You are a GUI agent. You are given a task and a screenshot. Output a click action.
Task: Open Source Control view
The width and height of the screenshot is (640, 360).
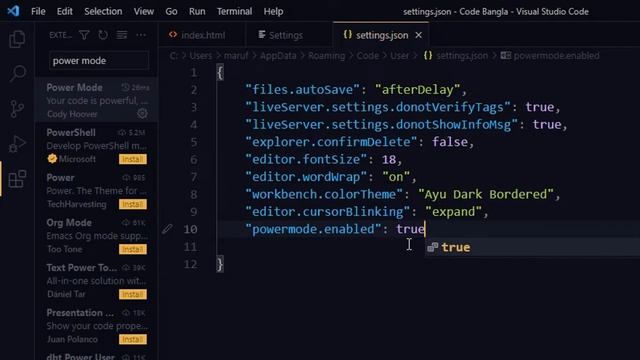click(17, 109)
